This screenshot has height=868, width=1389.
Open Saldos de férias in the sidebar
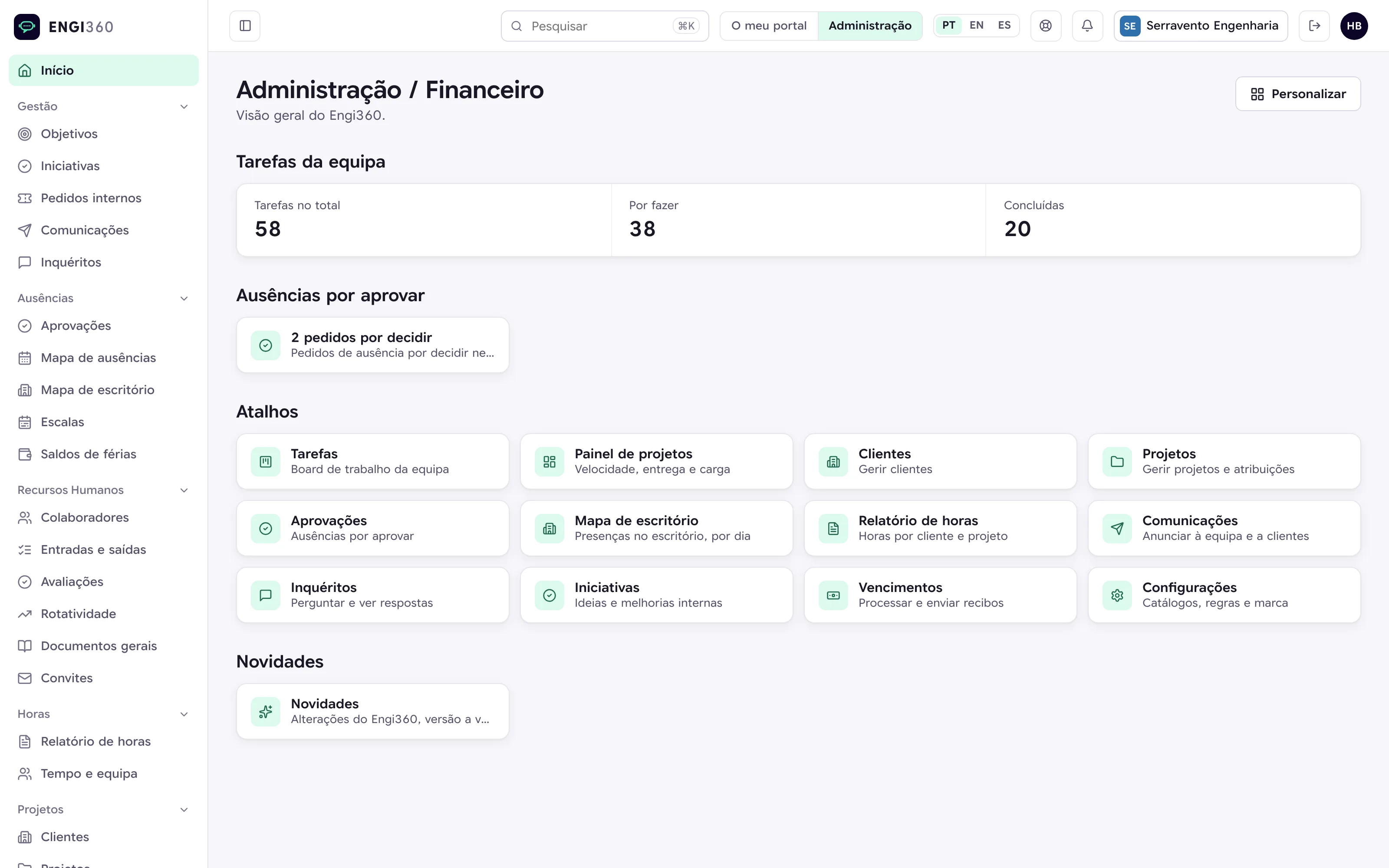[x=103, y=454]
